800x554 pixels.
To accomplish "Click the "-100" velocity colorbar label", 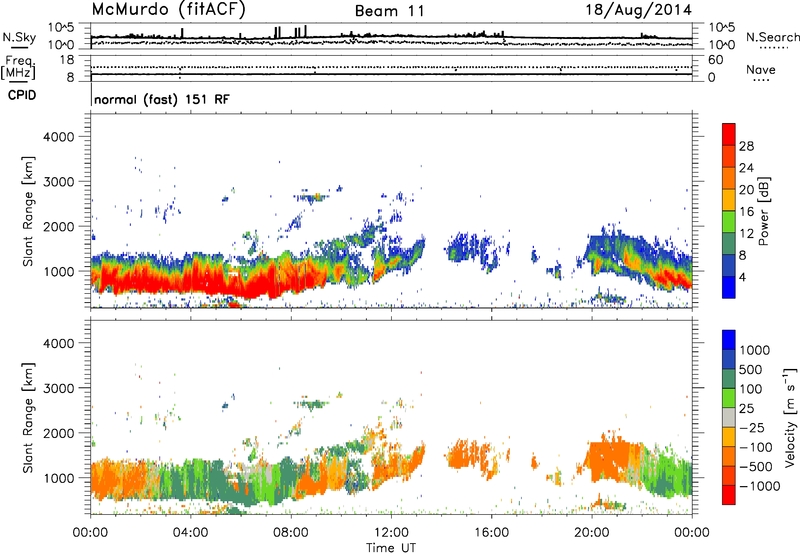I will coord(756,447).
